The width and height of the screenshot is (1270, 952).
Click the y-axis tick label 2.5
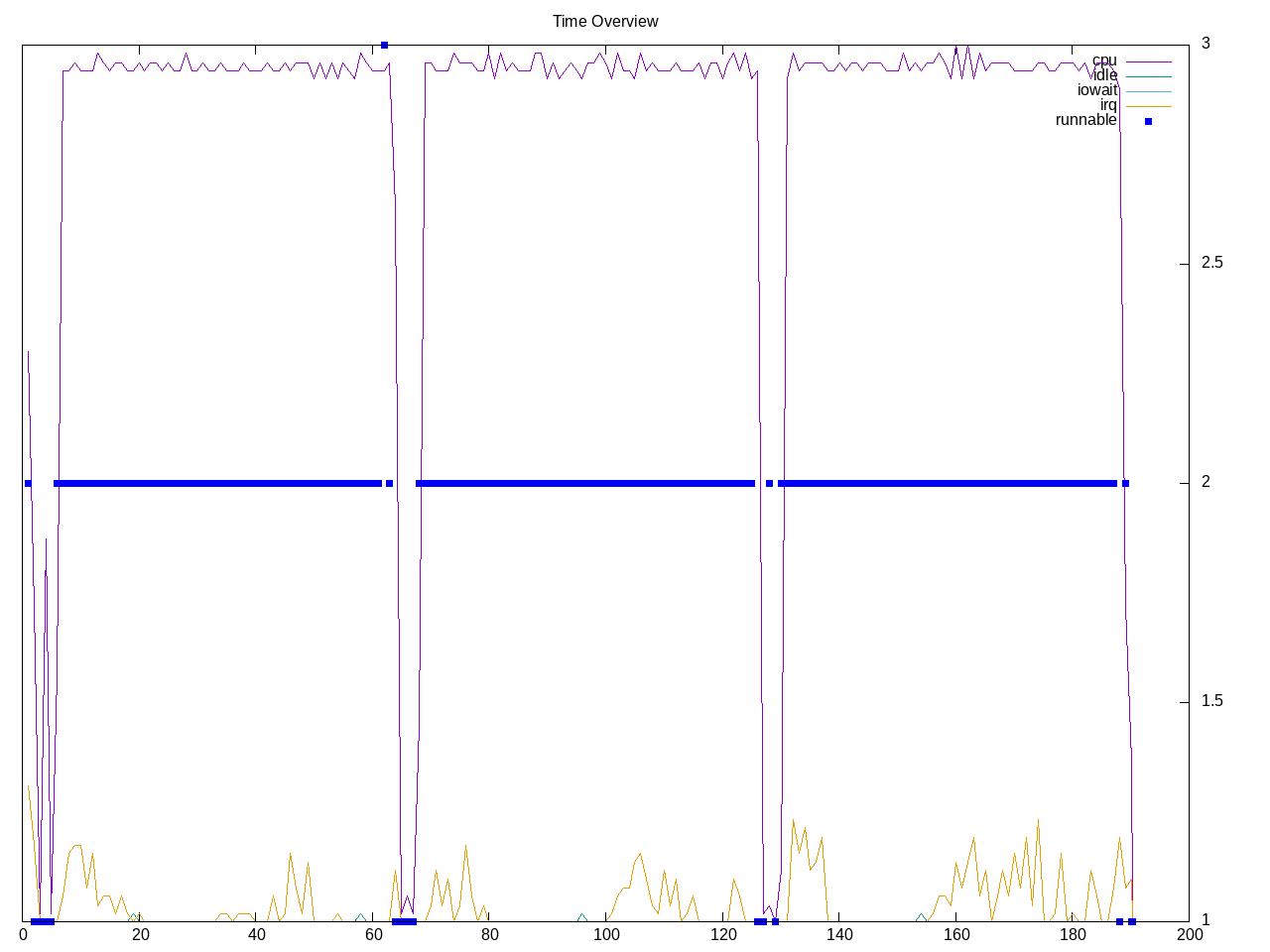point(1211,263)
